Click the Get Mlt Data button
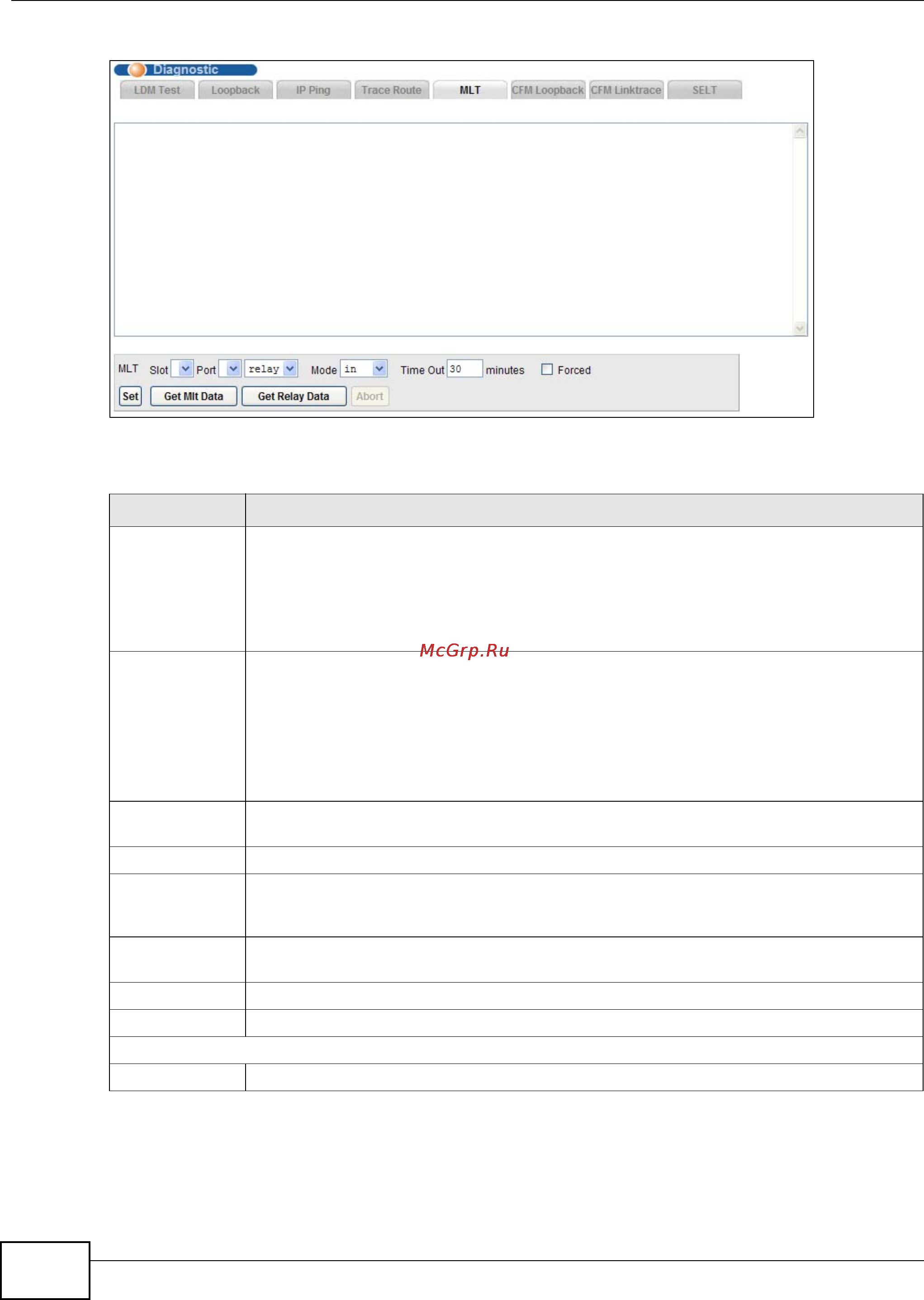Screen dimensions: 924x1300 tap(194, 397)
